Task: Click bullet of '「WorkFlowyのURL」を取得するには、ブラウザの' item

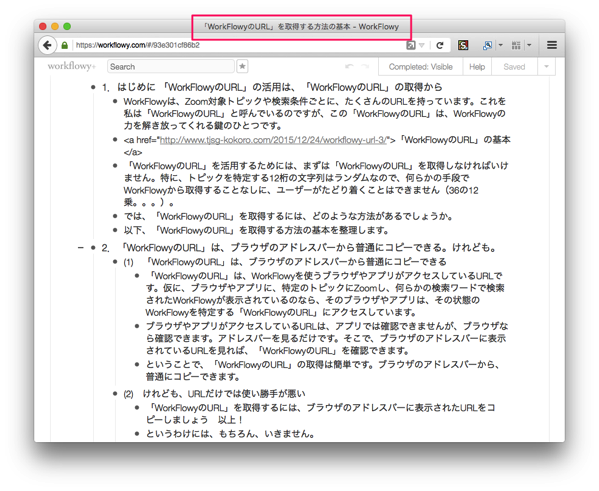Action: click(x=137, y=408)
